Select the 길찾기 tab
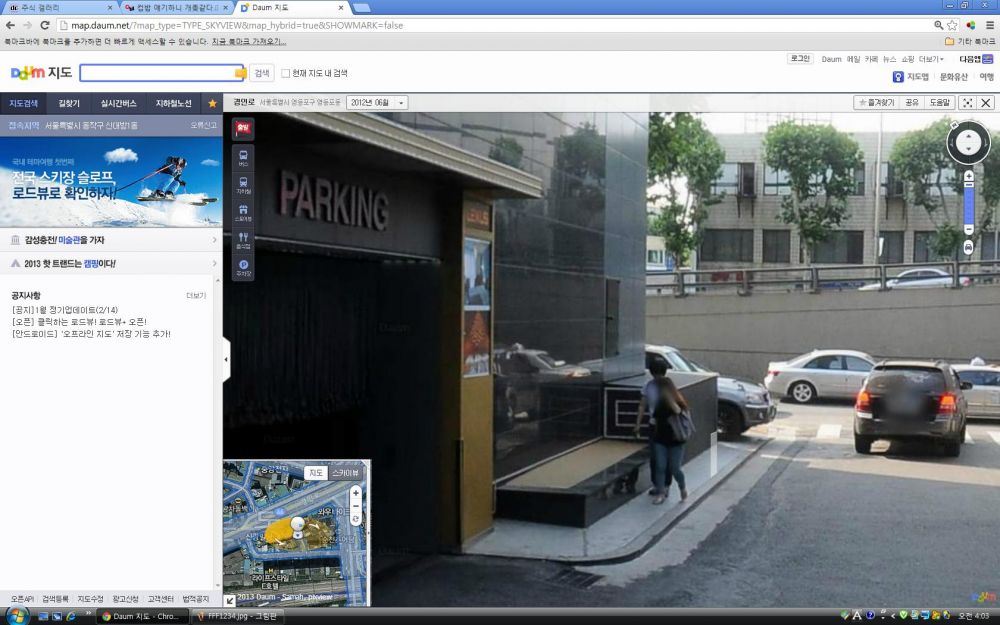1000x625 pixels. pyautogui.click(x=69, y=103)
